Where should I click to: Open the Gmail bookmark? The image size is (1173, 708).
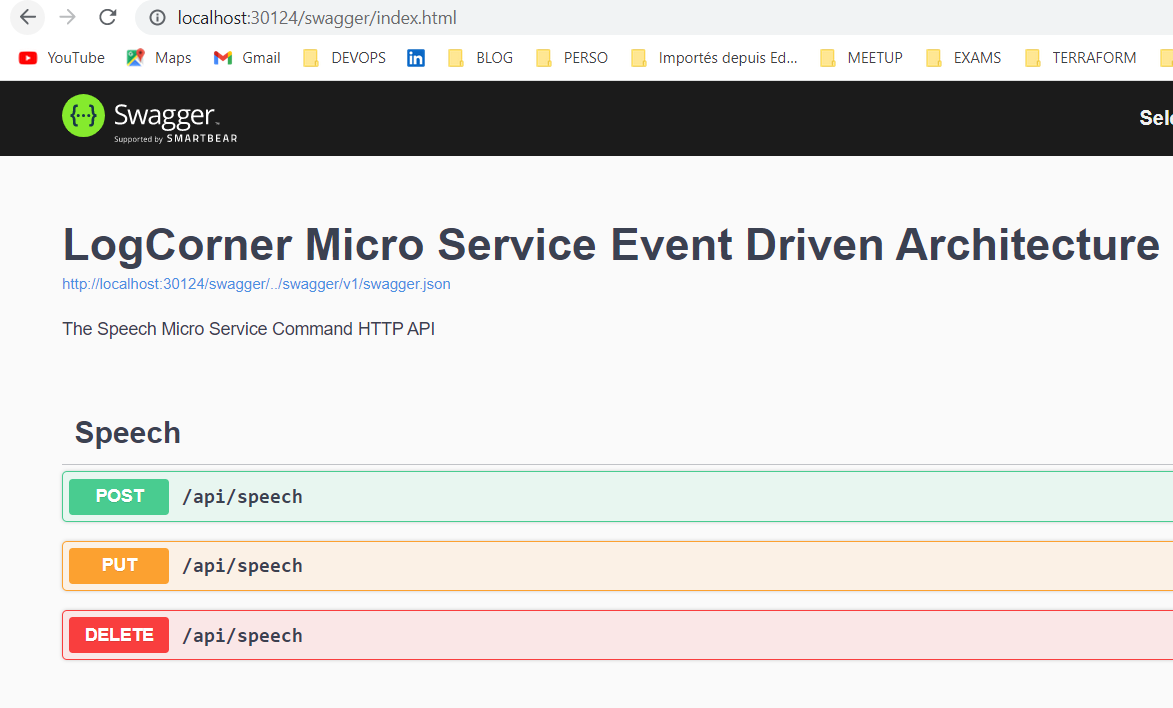tap(245, 57)
